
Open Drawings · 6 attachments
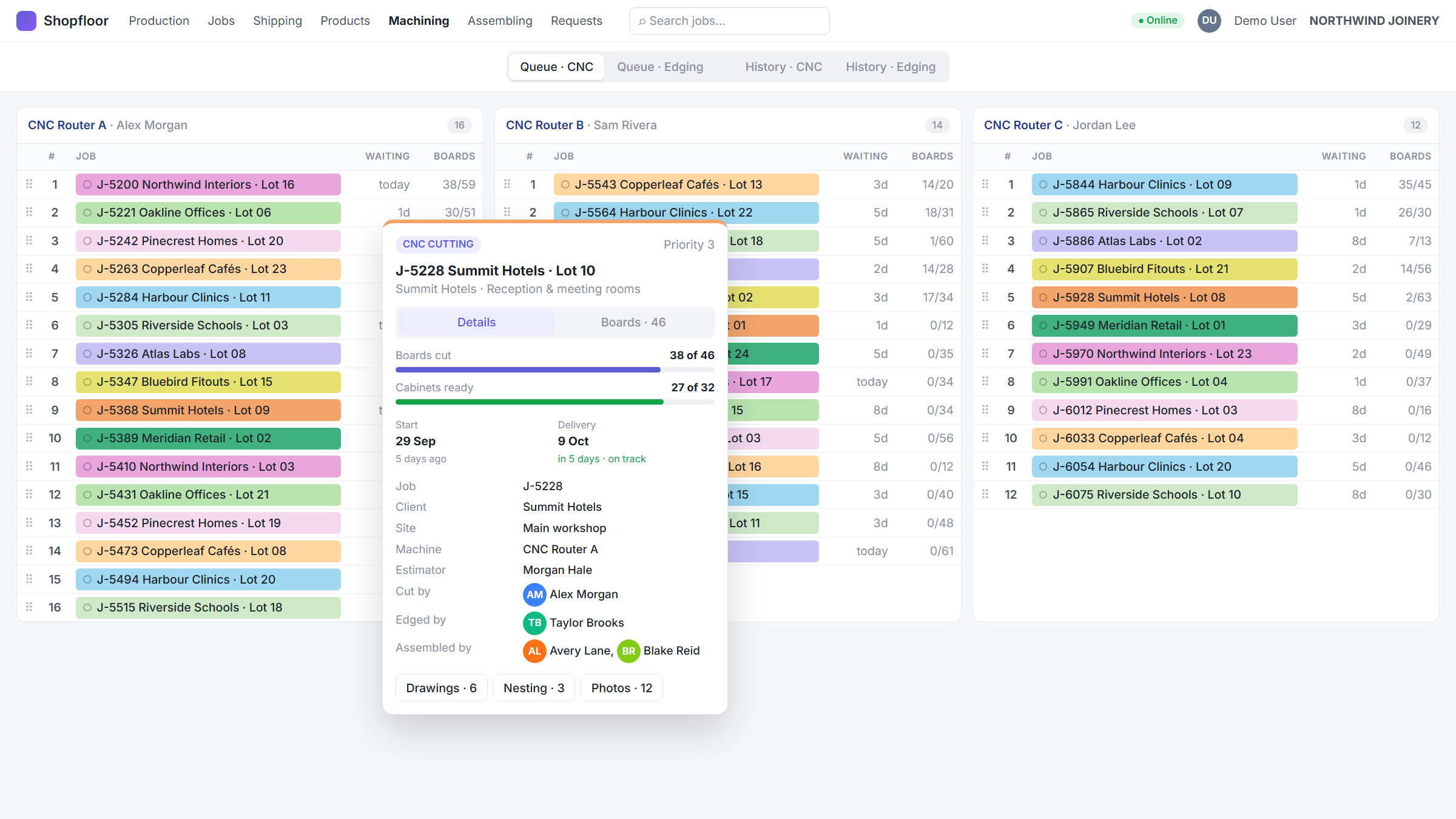441,688
